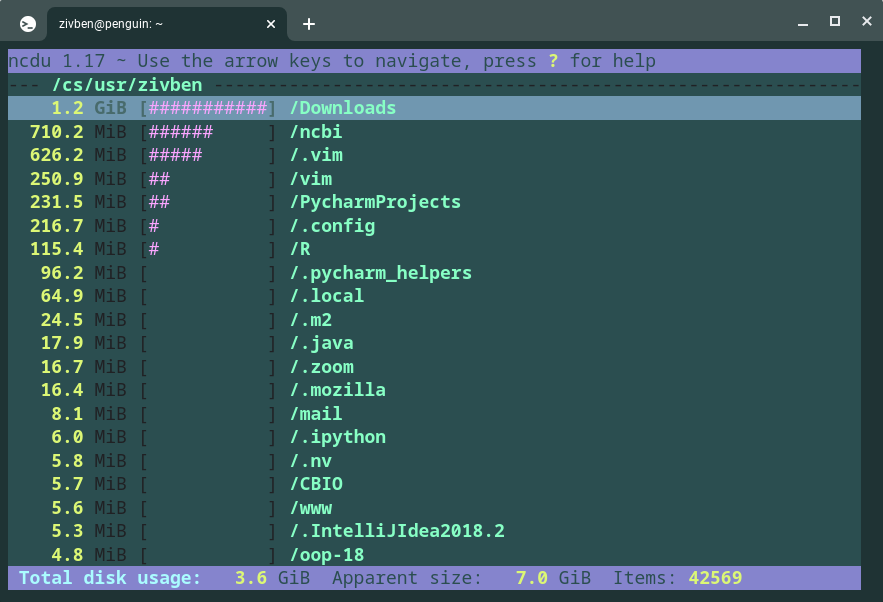Click the terminal app icon in title bar
This screenshot has width=883, height=602.
[28, 24]
